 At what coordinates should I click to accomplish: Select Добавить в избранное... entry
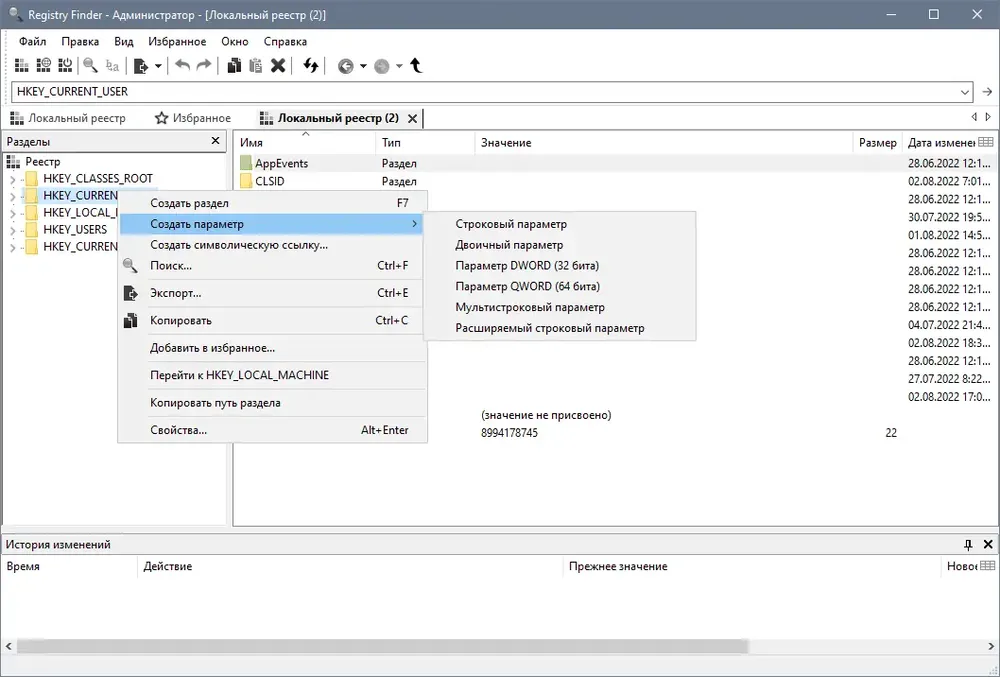pos(272,348)
